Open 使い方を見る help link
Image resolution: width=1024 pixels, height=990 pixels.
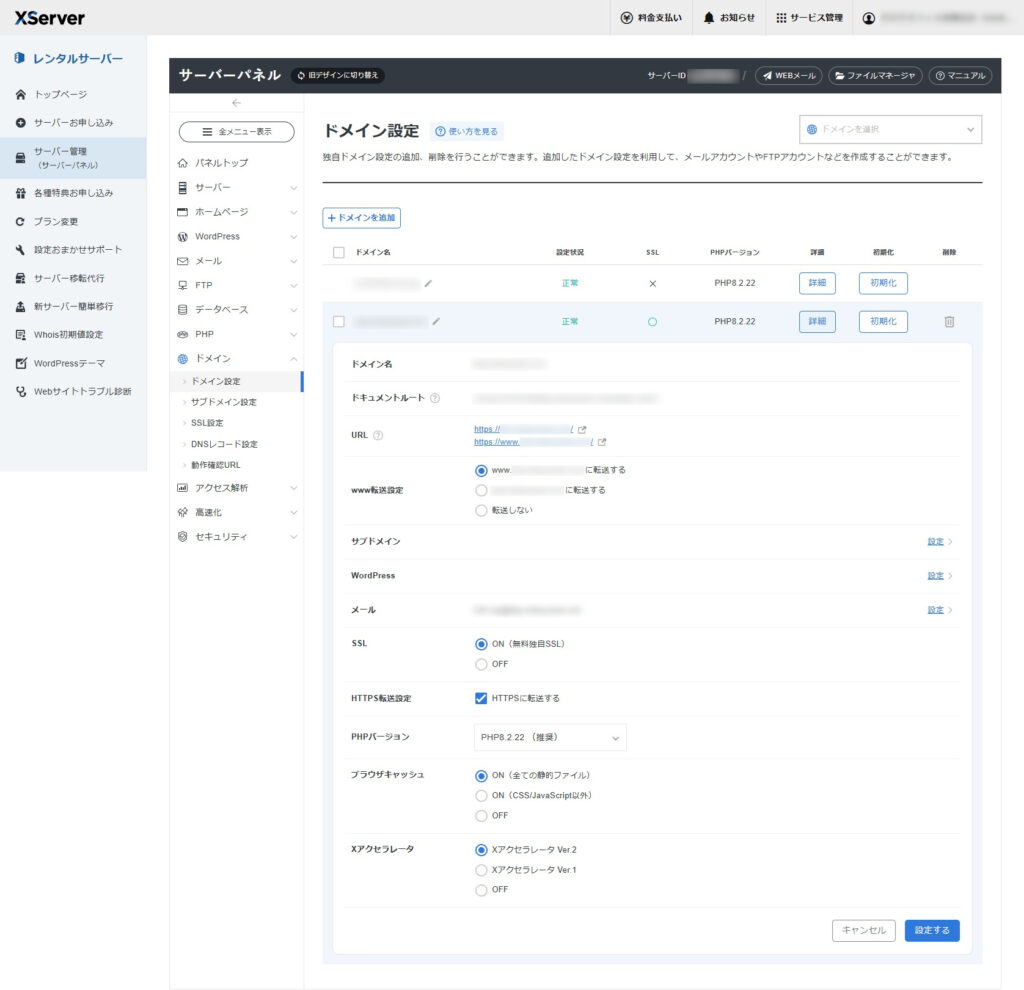(467, 131)
